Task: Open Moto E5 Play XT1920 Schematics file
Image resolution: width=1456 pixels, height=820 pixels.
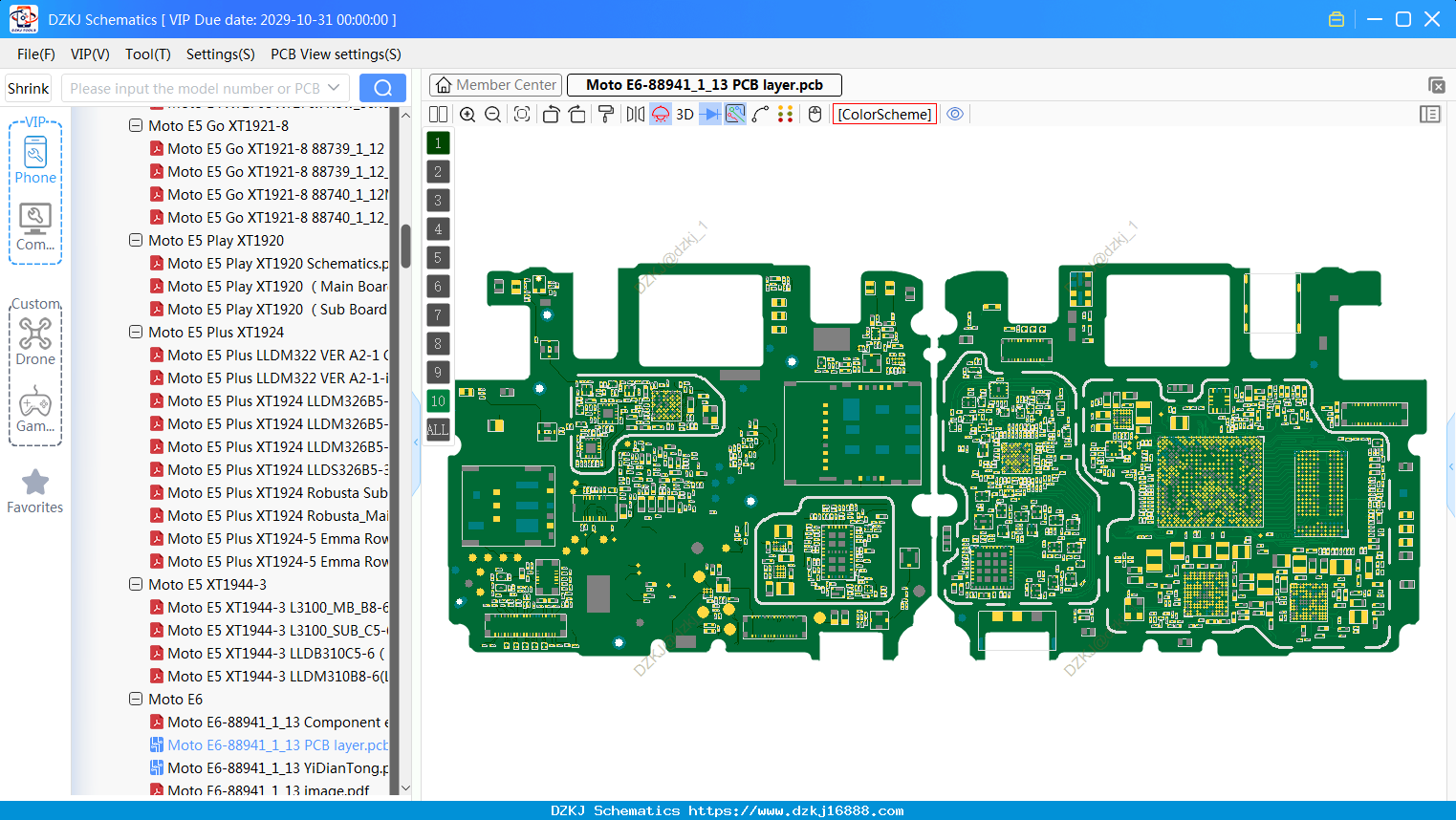Action: (270, 264)
